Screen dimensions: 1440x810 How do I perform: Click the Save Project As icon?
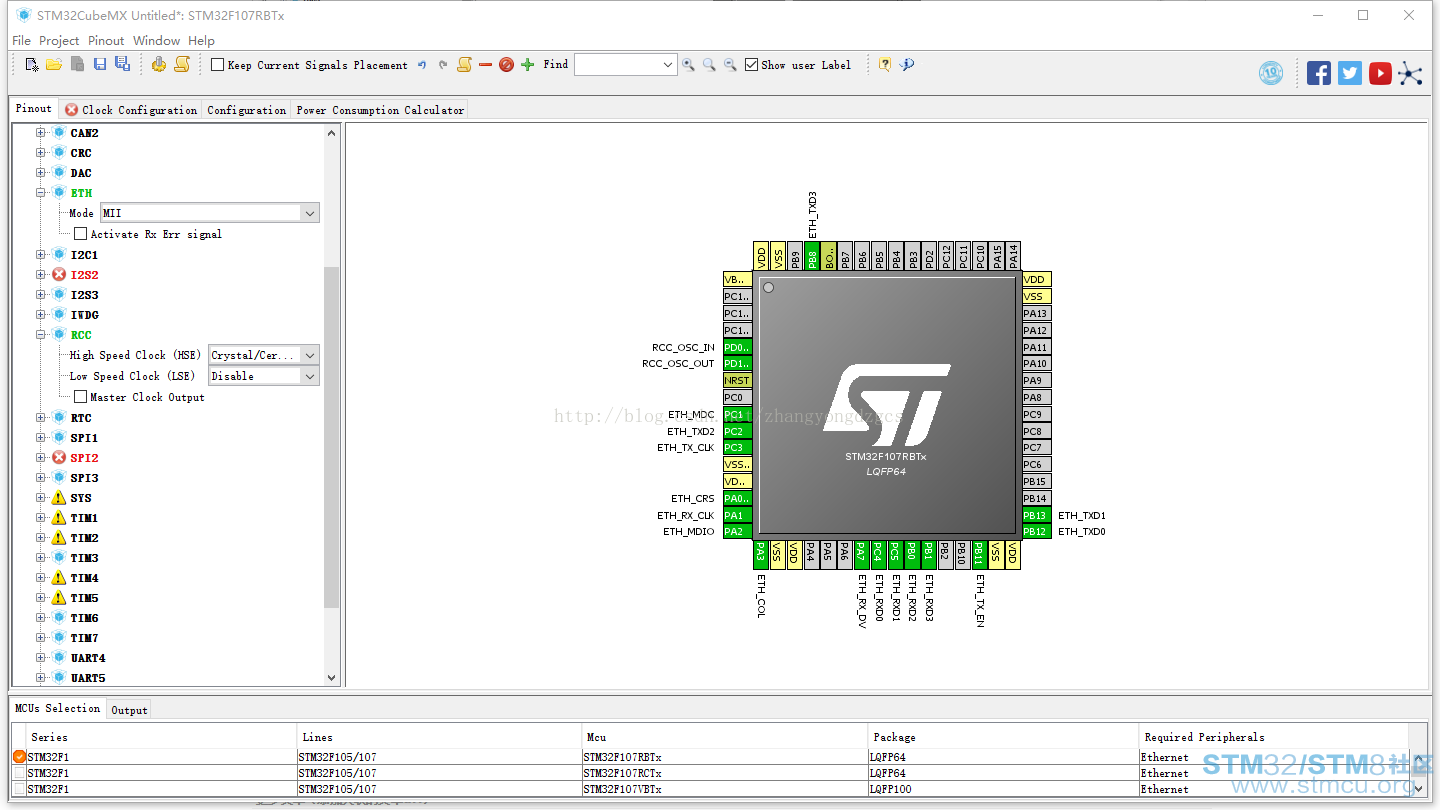(122, 65)
